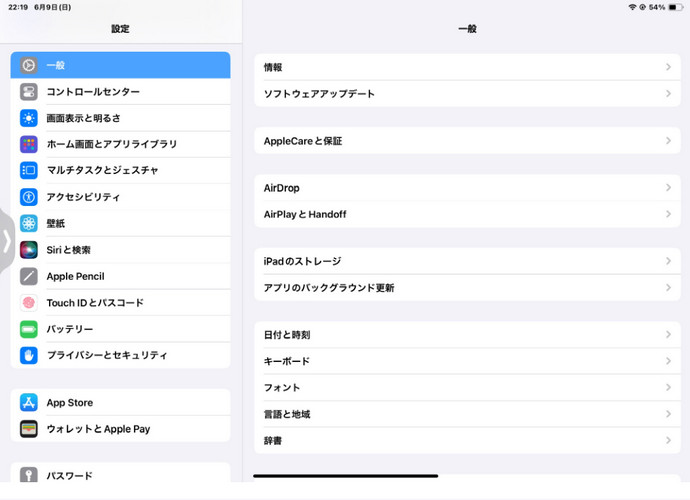Tap the Touch IDとパスコード fingerprint icon
The image size is (690, 500).
pyautogui.click(x=29, y=303)
